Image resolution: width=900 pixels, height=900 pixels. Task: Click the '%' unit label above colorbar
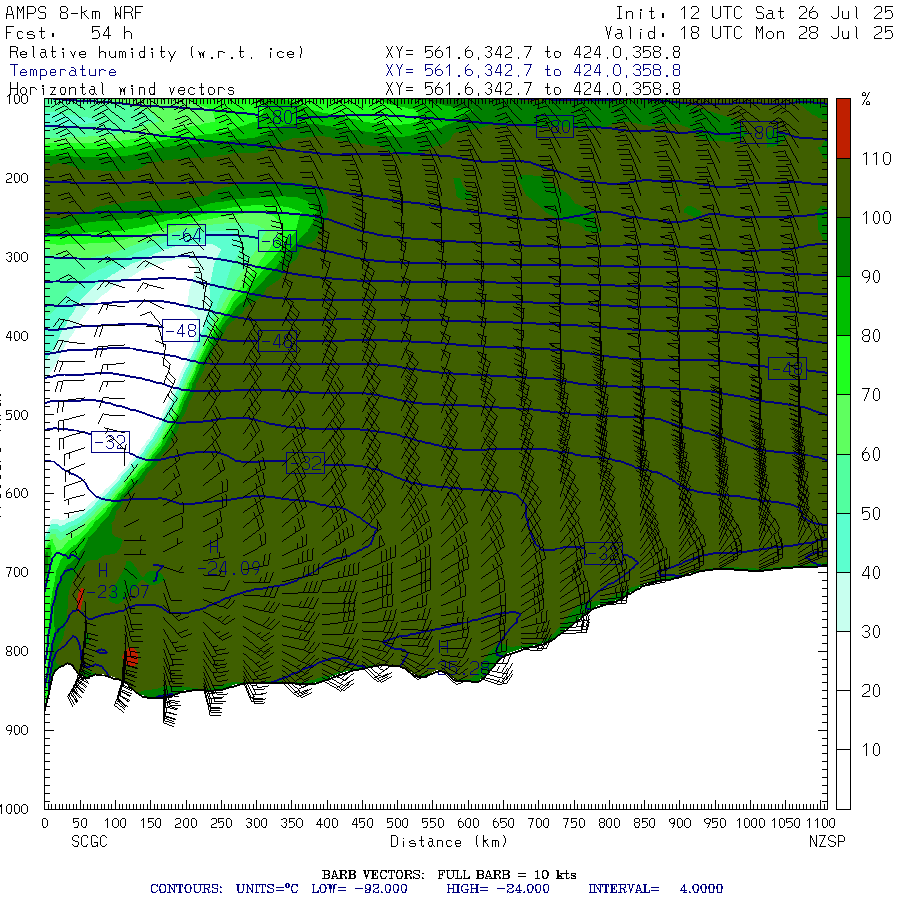tap(866, 99)
